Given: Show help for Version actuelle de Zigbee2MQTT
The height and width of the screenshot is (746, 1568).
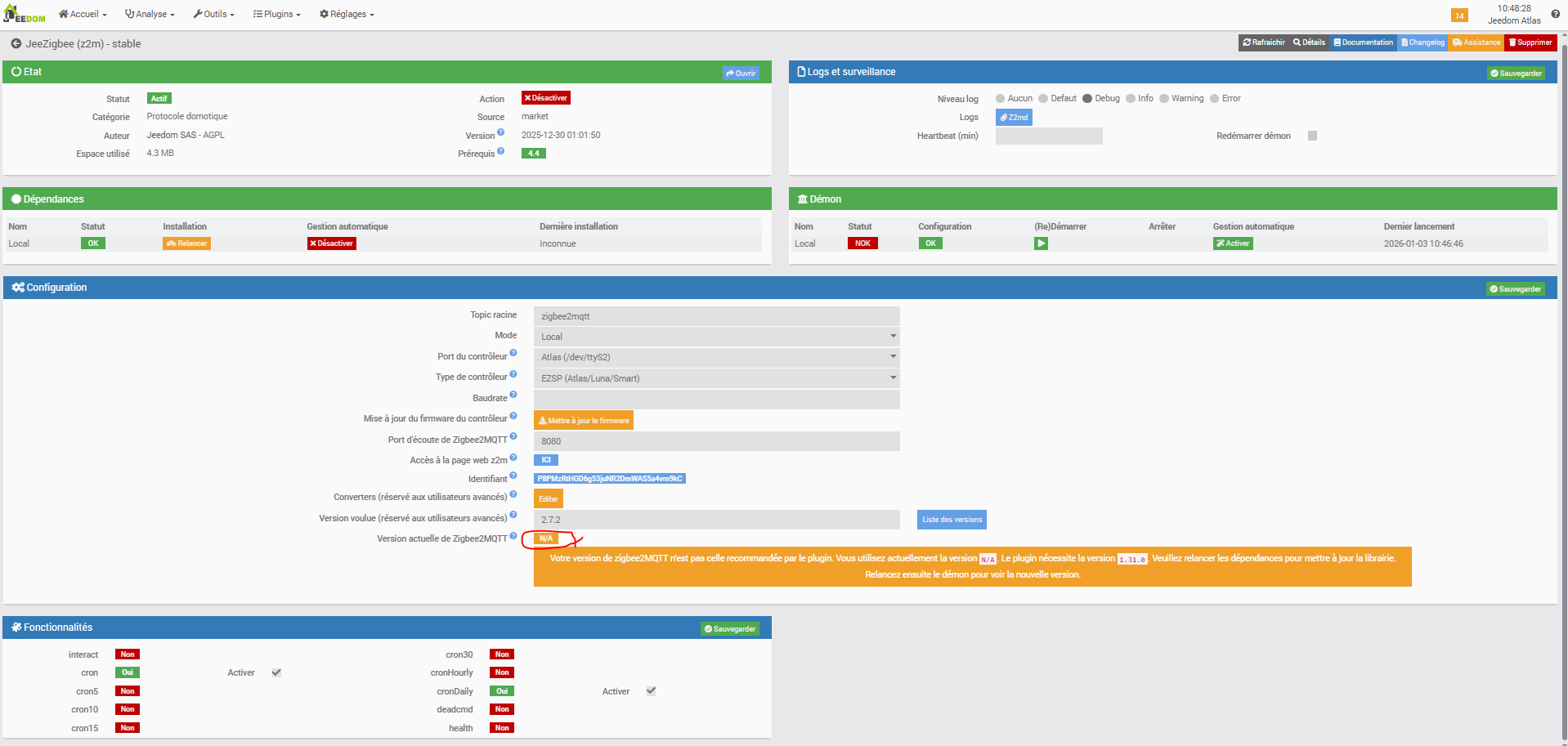Looking at the screenshot, I should point(513,536).
